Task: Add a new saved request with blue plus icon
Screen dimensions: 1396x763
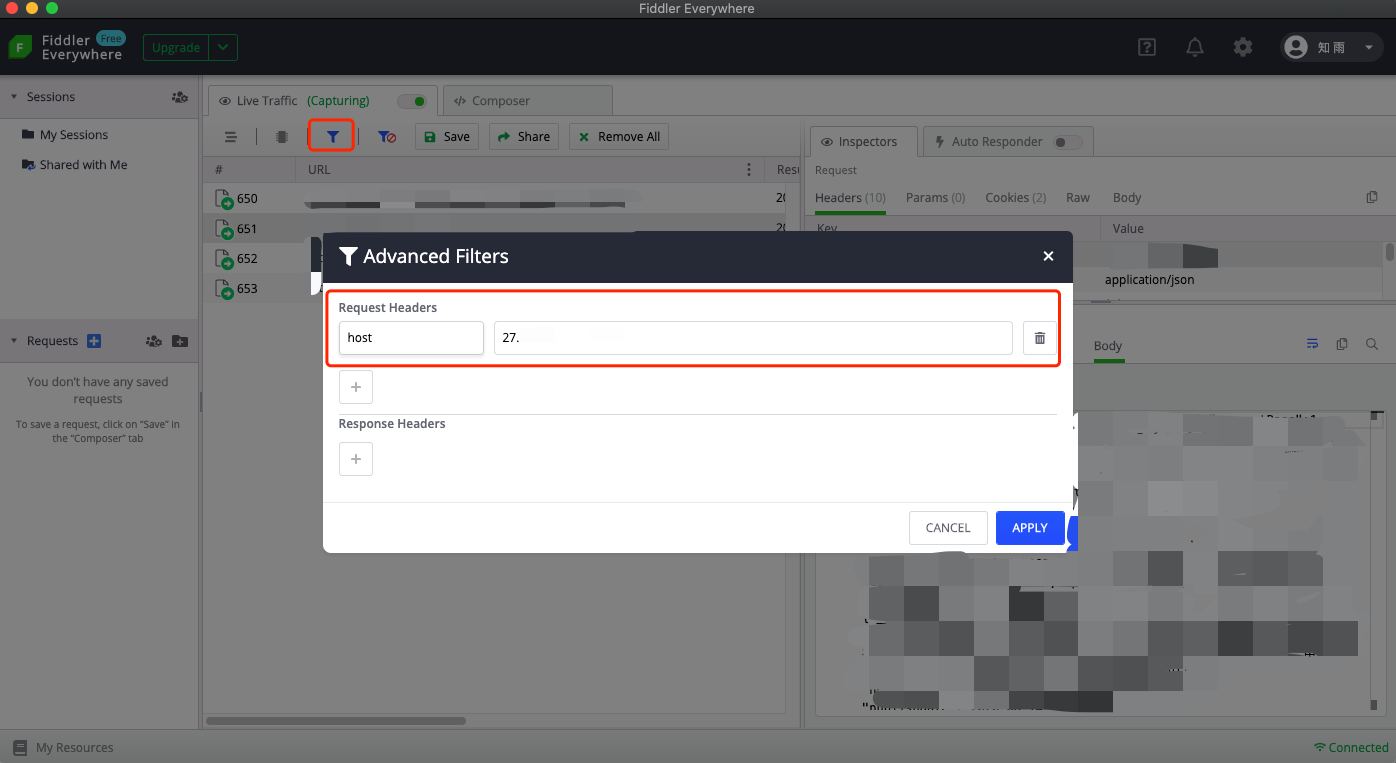Action: click(x=94, y=341)
